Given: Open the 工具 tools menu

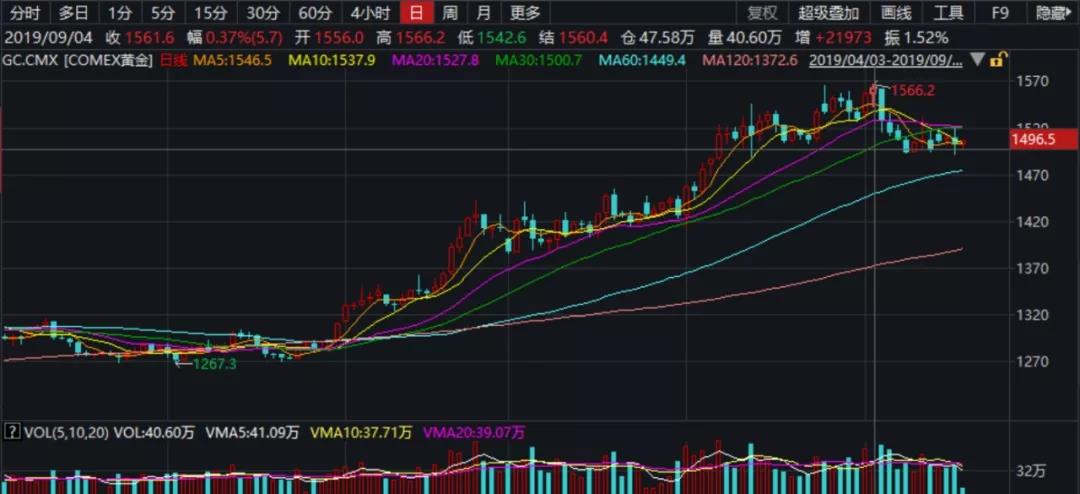Looking at the screenshot, I should 948,13.
